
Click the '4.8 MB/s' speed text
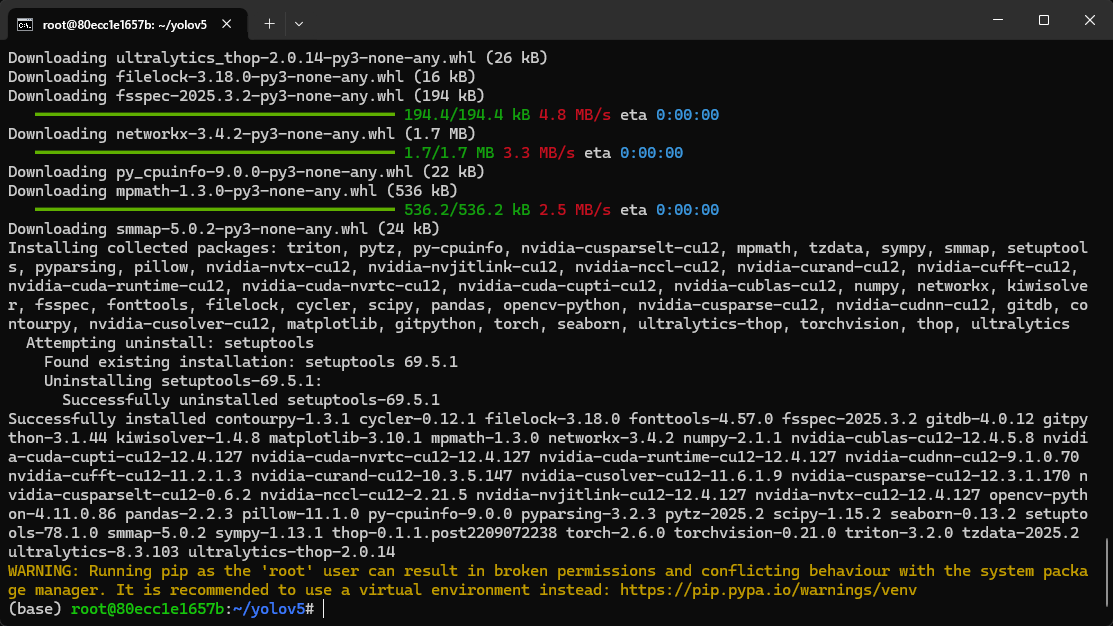tap(574, 115)
